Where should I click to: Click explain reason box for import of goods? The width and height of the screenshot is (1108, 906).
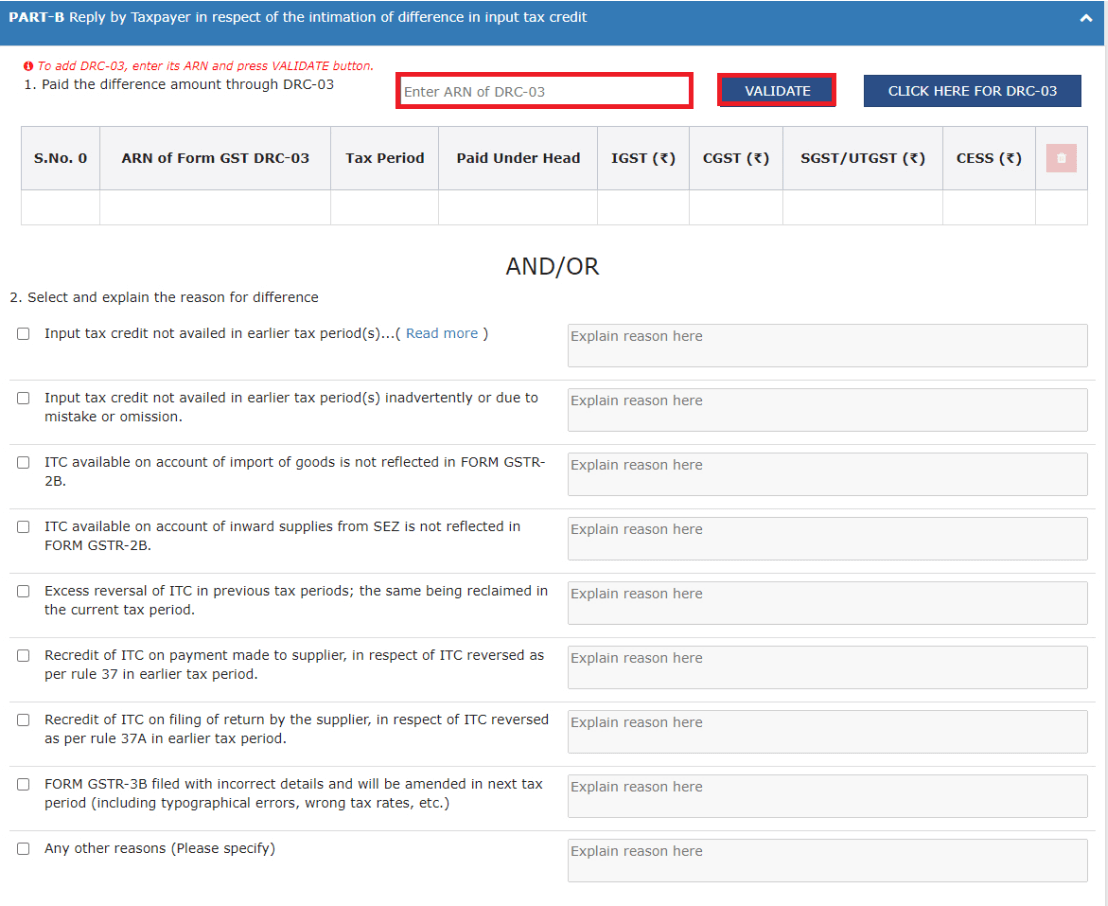coord(827,473)
